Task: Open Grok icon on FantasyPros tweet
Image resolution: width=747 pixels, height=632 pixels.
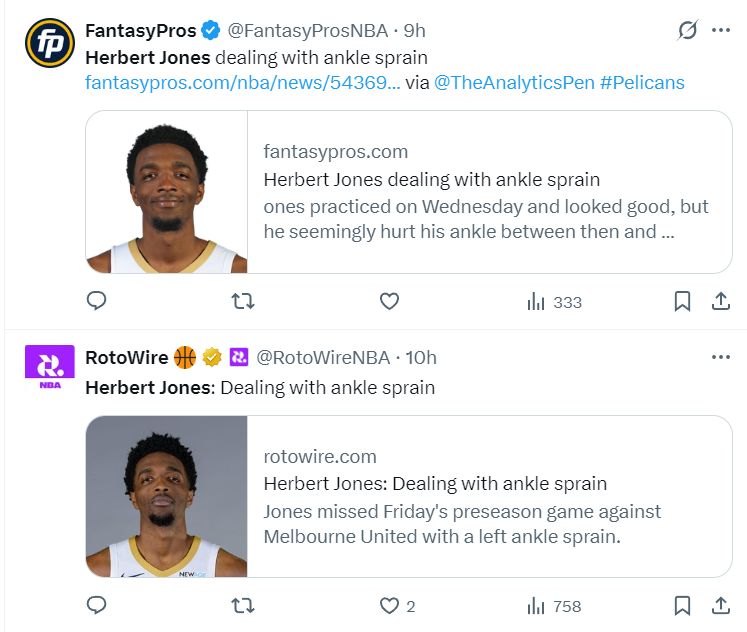Action: point(687,30)
